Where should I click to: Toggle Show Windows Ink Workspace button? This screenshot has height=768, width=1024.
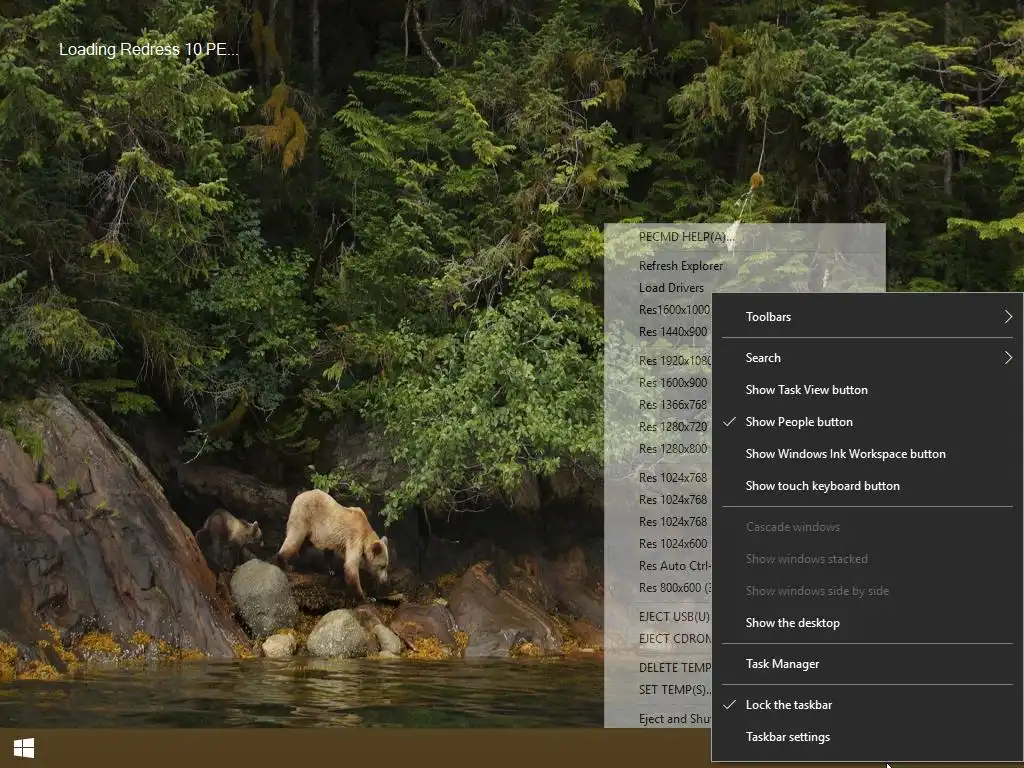coord(867,454)
